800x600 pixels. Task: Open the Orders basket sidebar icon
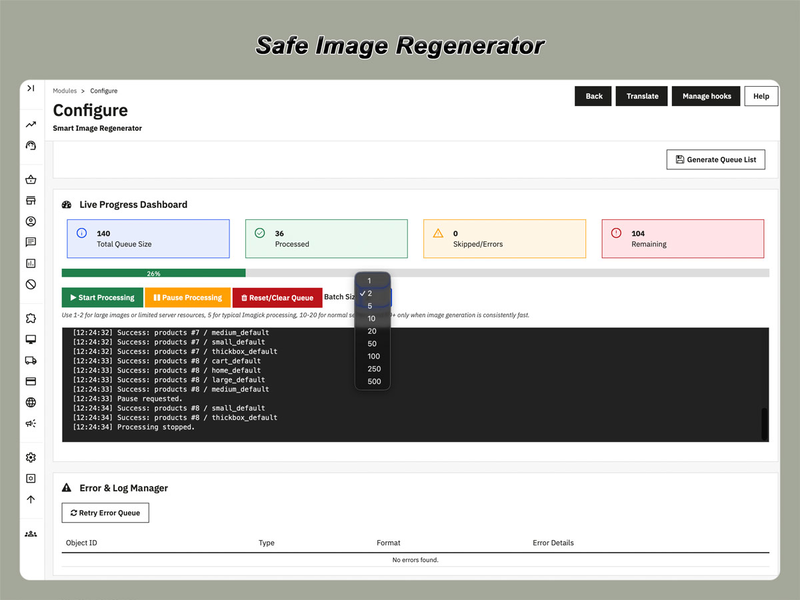[31, 179]
